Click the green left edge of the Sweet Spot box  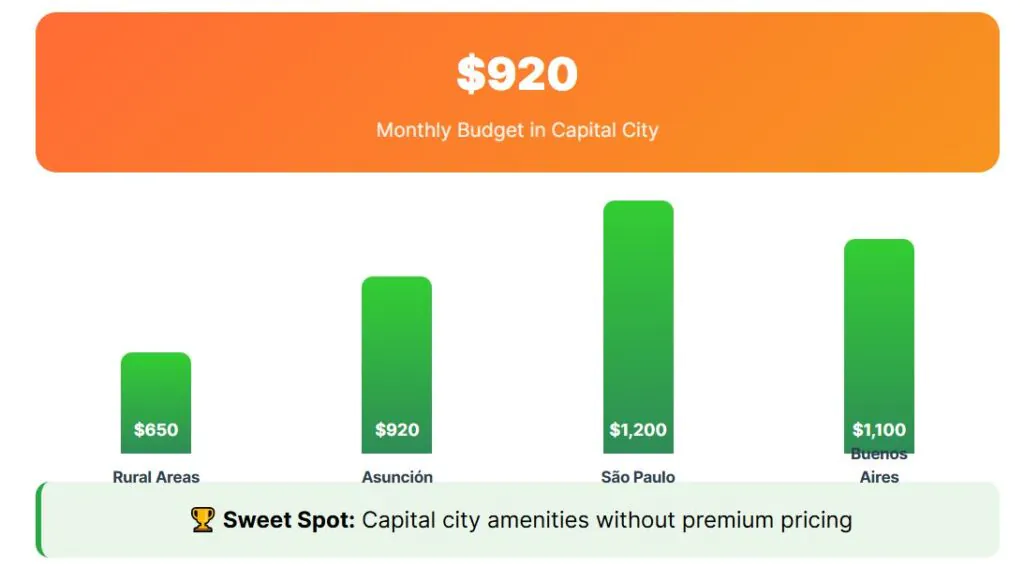pos(40,520)
